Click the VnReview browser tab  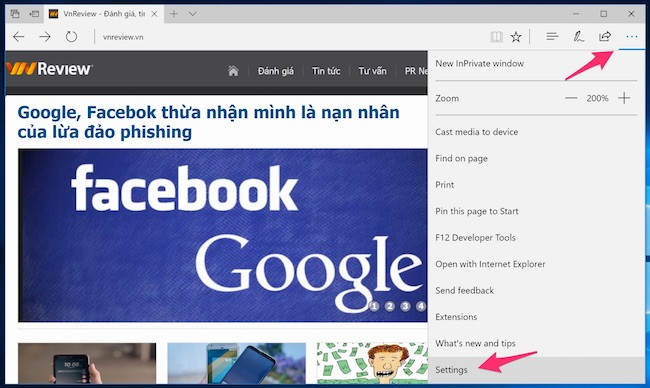(103, 14)
